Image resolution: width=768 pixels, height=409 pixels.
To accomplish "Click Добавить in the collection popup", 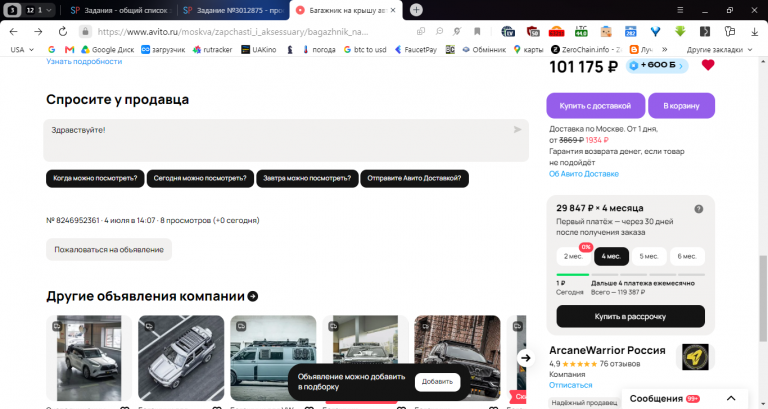I will (x=437, y=382).
